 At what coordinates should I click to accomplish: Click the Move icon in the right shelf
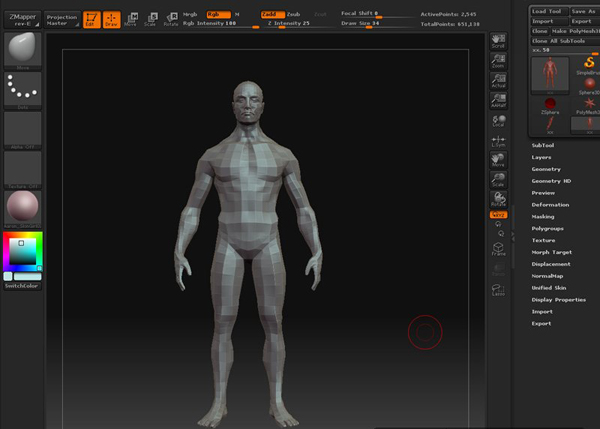(x=498, y=160)
